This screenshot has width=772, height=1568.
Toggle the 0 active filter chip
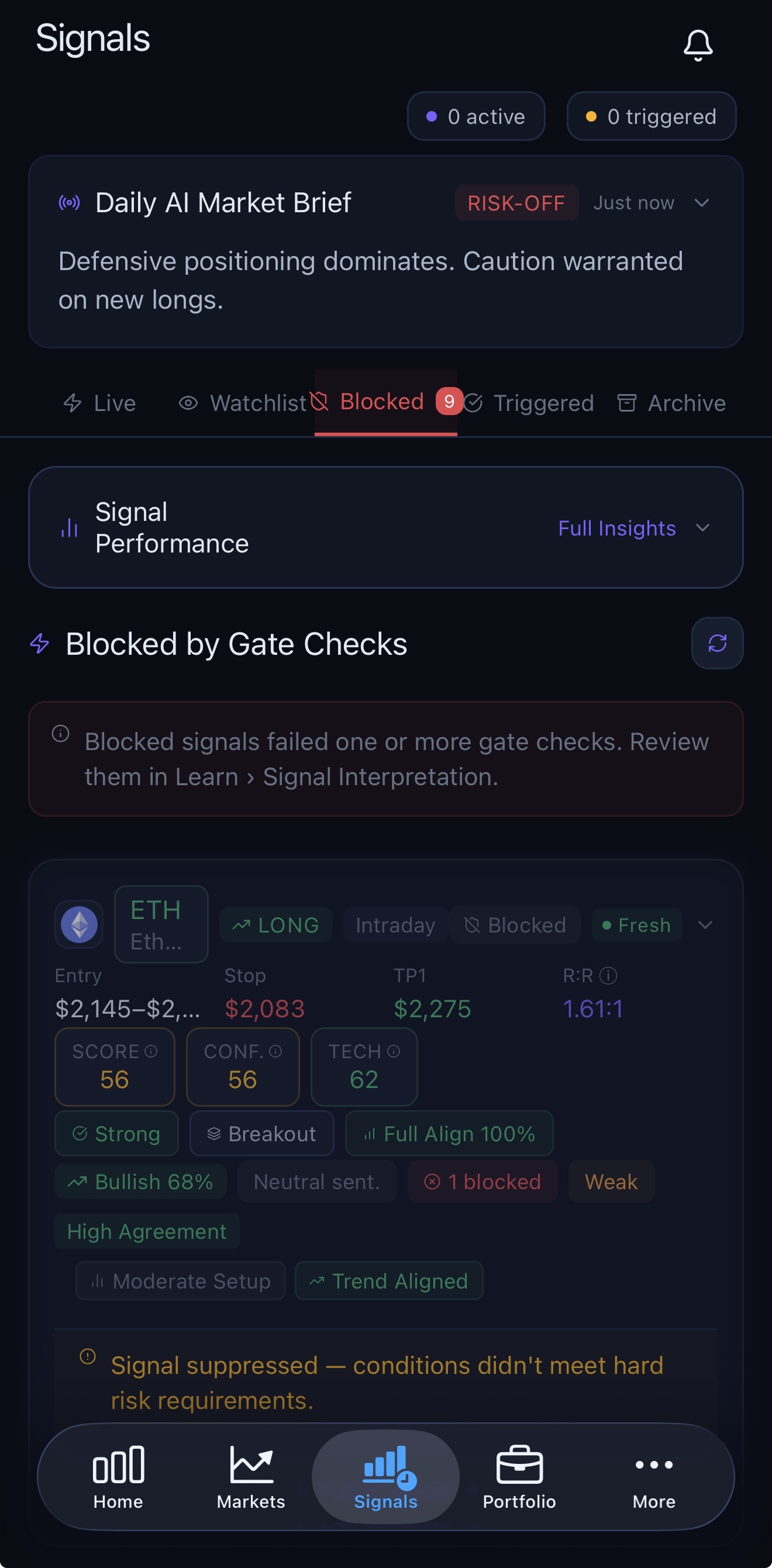tap(476, 116)
